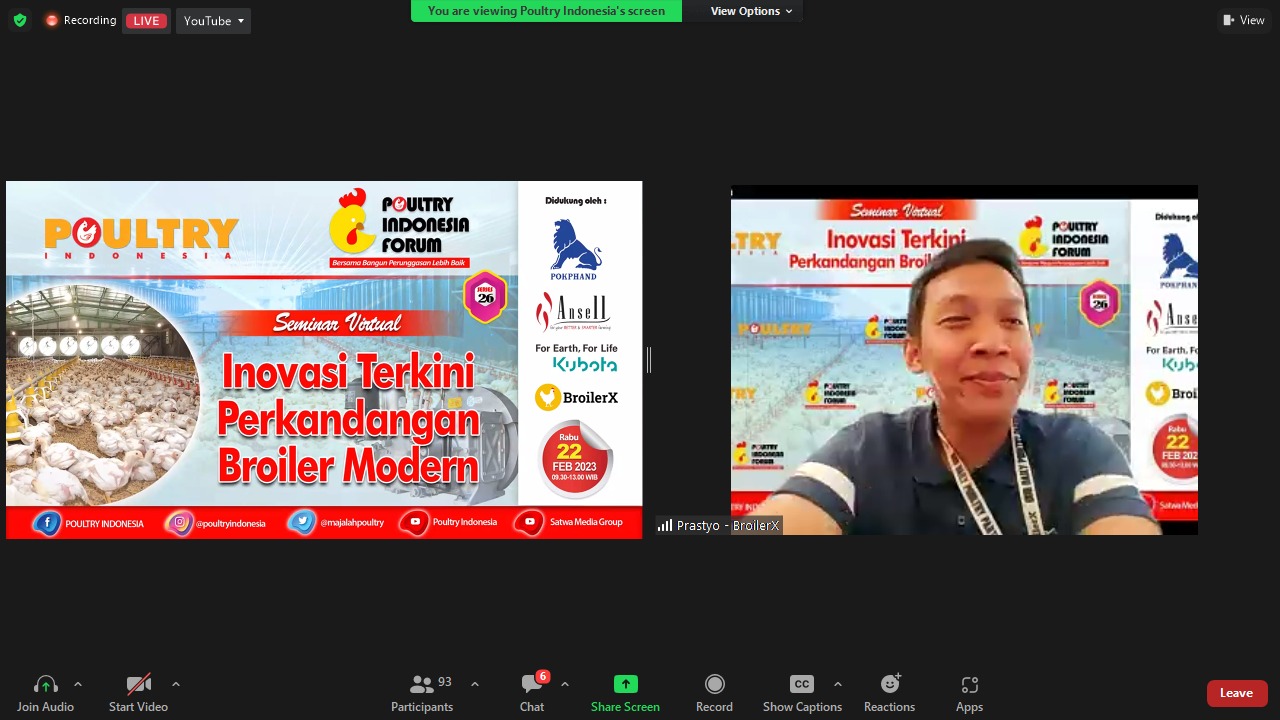
Task: Click the green Share Screen icon
Action: tap(625, 685)
